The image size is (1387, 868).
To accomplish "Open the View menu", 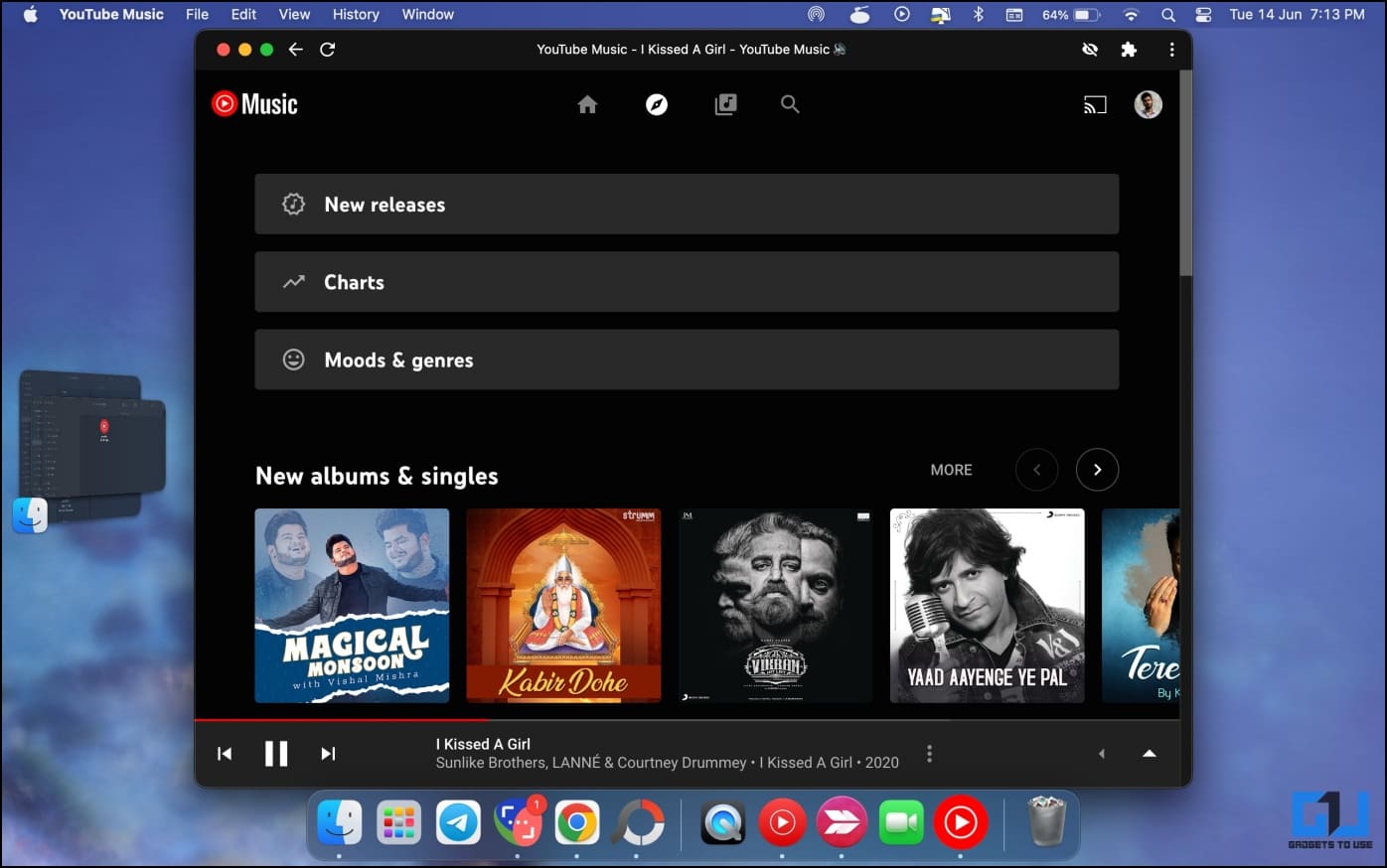I will click(294, 14).
